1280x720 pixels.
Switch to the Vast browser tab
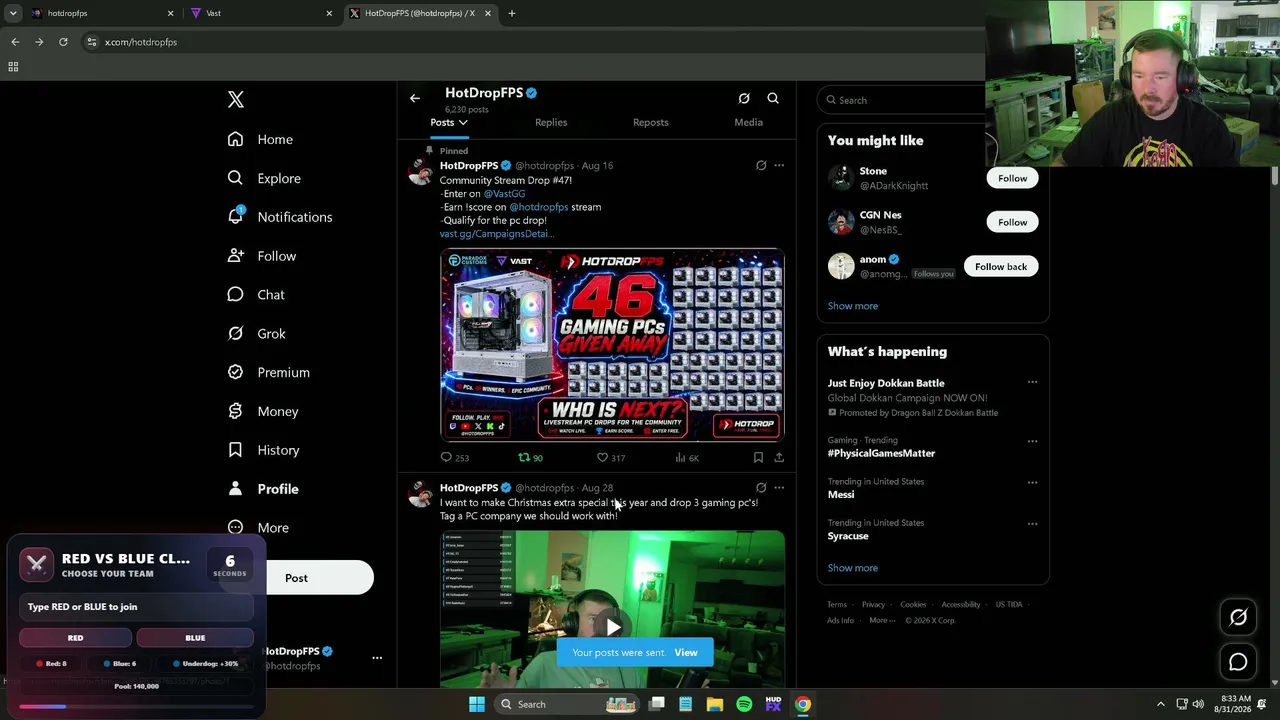[260, 13]
